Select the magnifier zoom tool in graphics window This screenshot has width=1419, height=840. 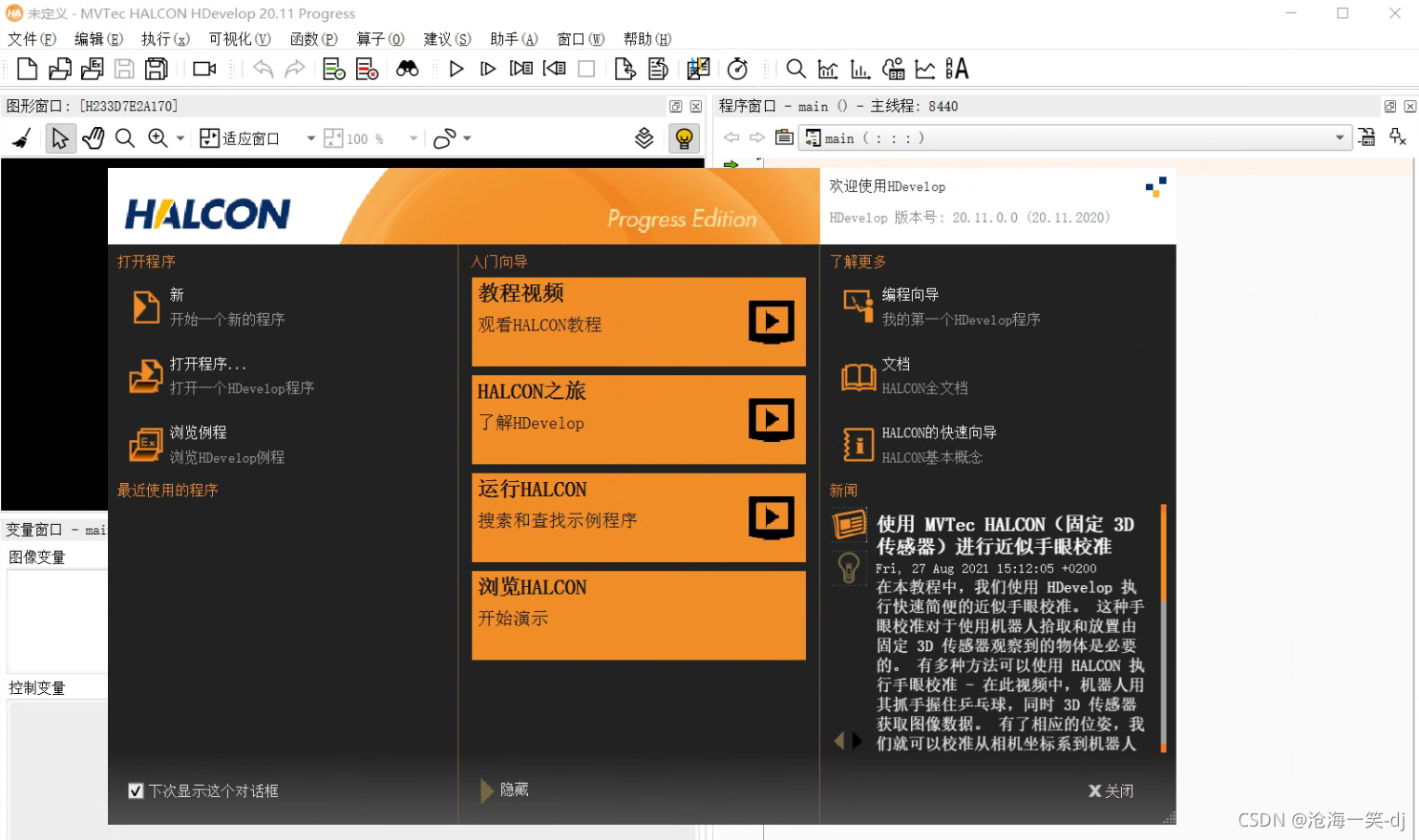[124, 138]
